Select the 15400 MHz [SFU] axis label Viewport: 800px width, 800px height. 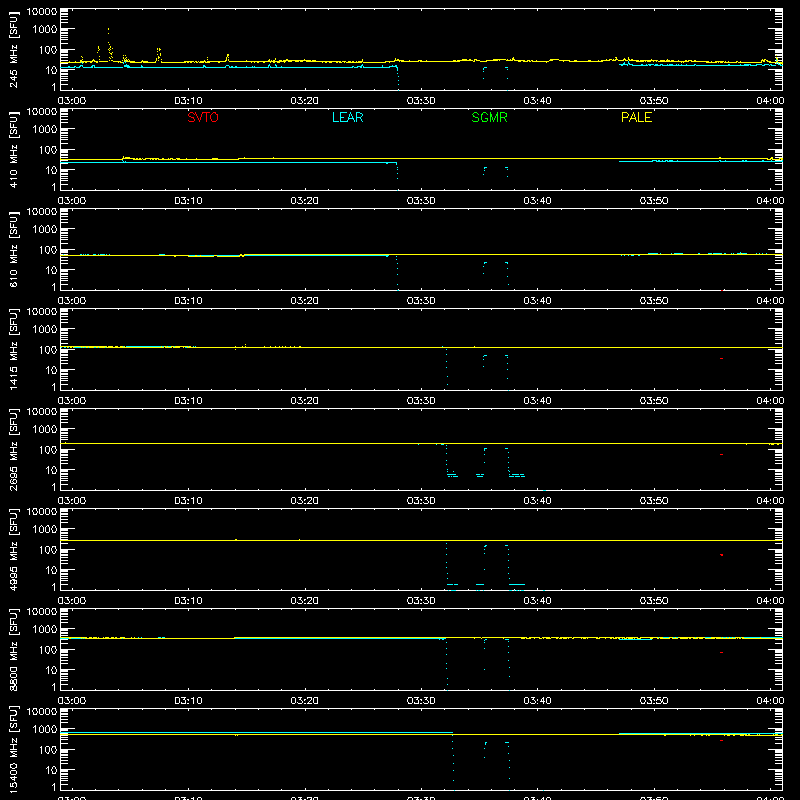pos(13,749)
